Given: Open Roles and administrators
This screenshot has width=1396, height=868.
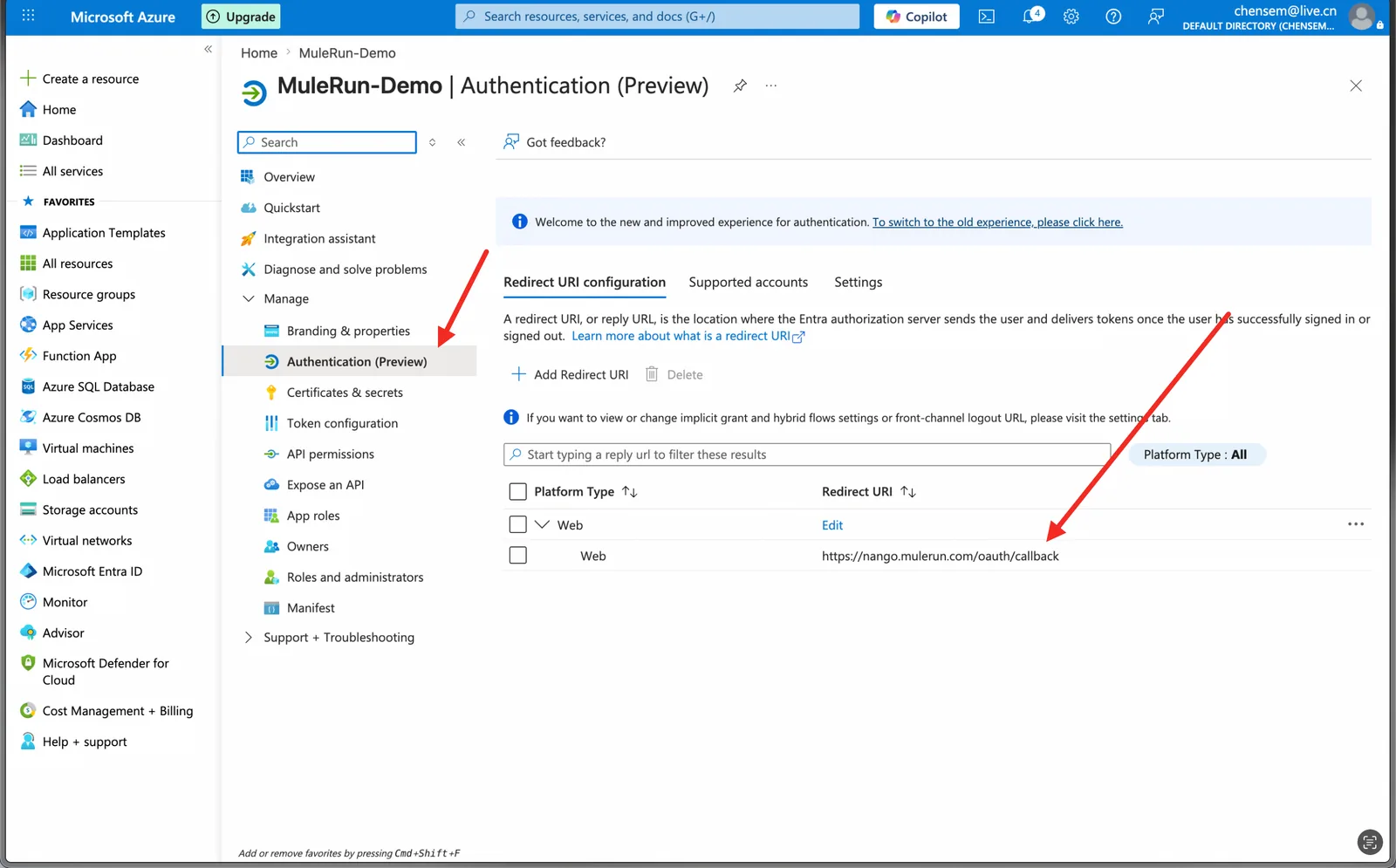Looking at the screenshot, I should tap(354, 578).
